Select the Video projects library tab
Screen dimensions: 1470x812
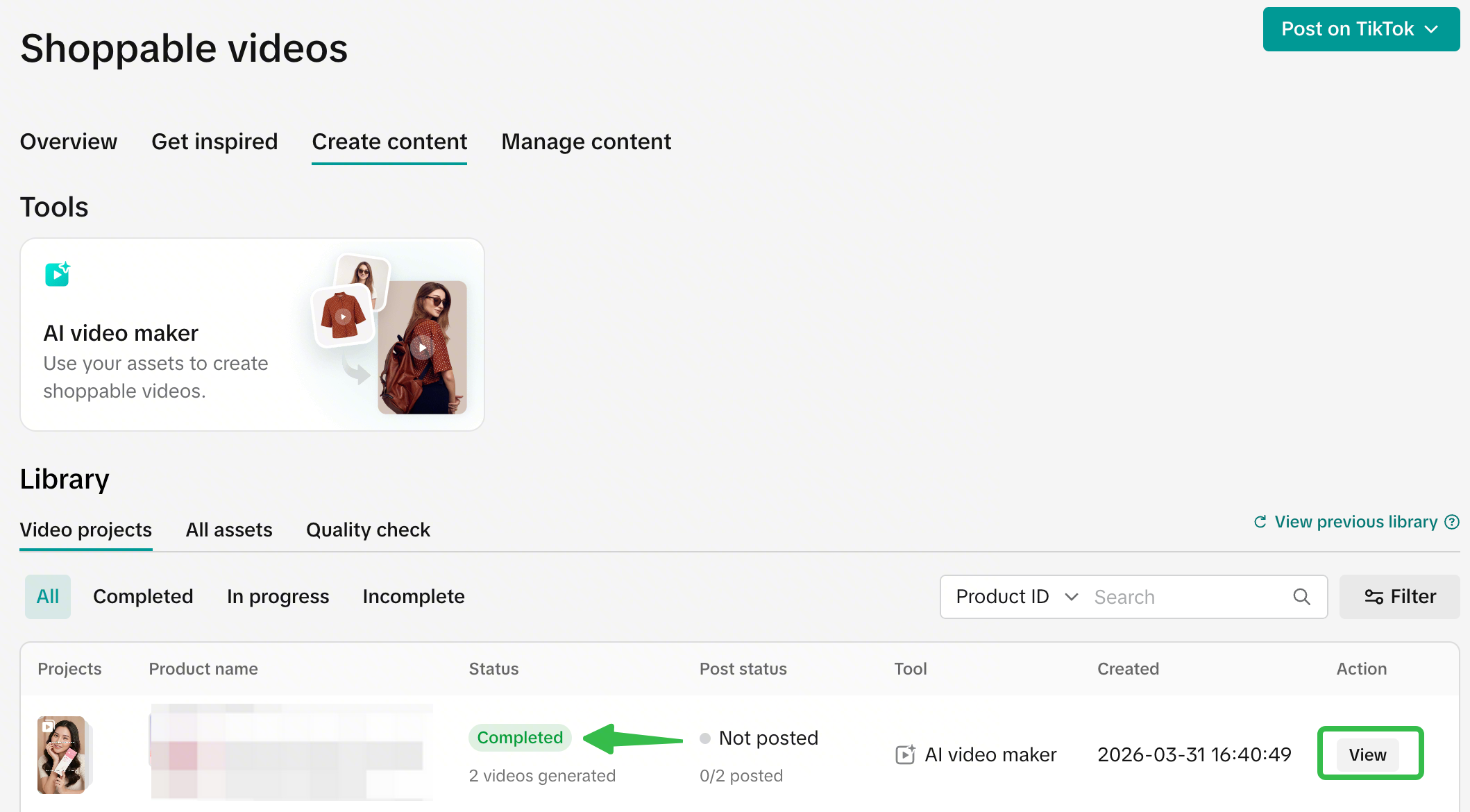(x=86, y=530)
